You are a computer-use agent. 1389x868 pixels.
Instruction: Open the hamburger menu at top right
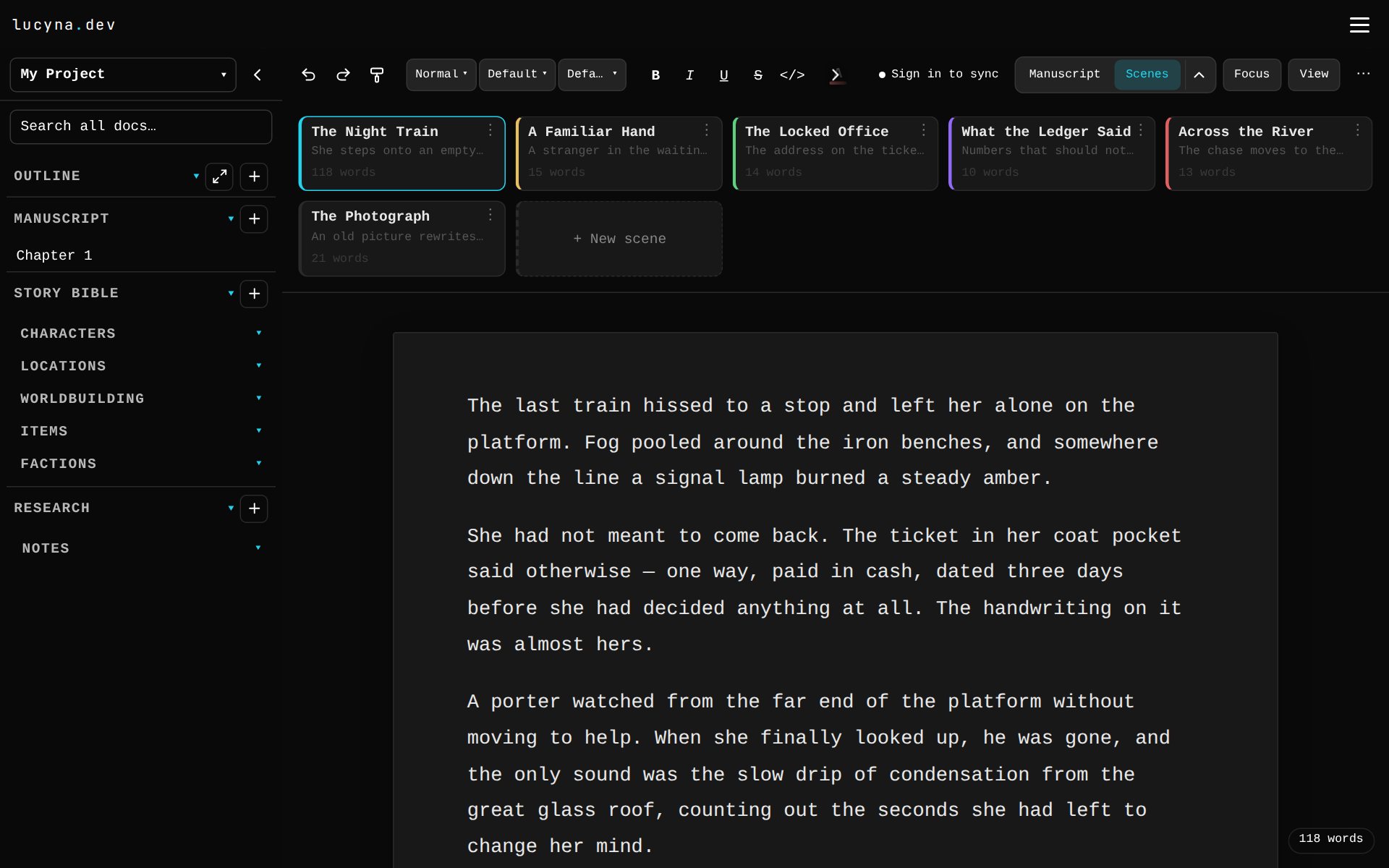(1359, 25)
